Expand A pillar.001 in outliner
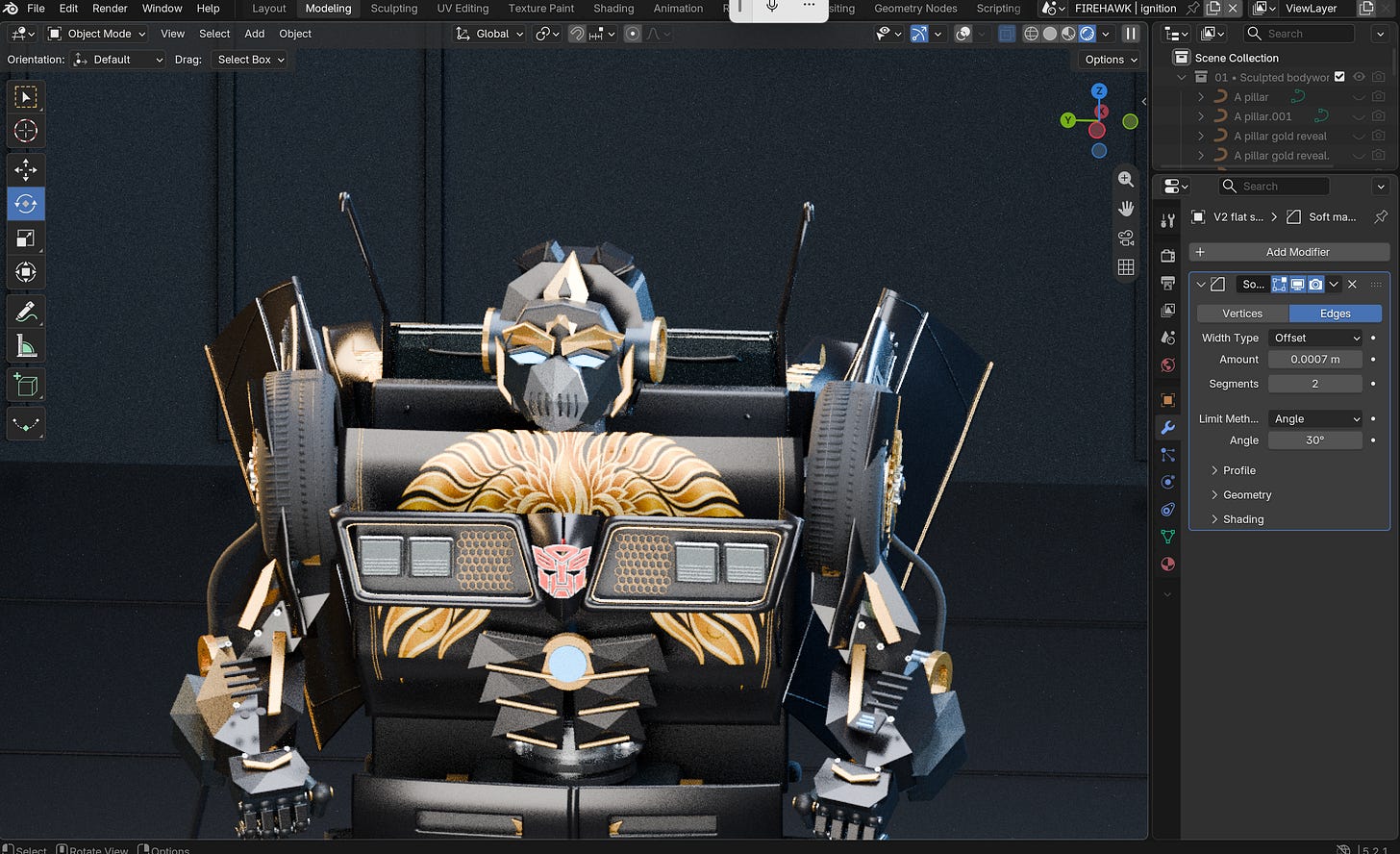The image size is (1400, 854). click(1201, 116)
